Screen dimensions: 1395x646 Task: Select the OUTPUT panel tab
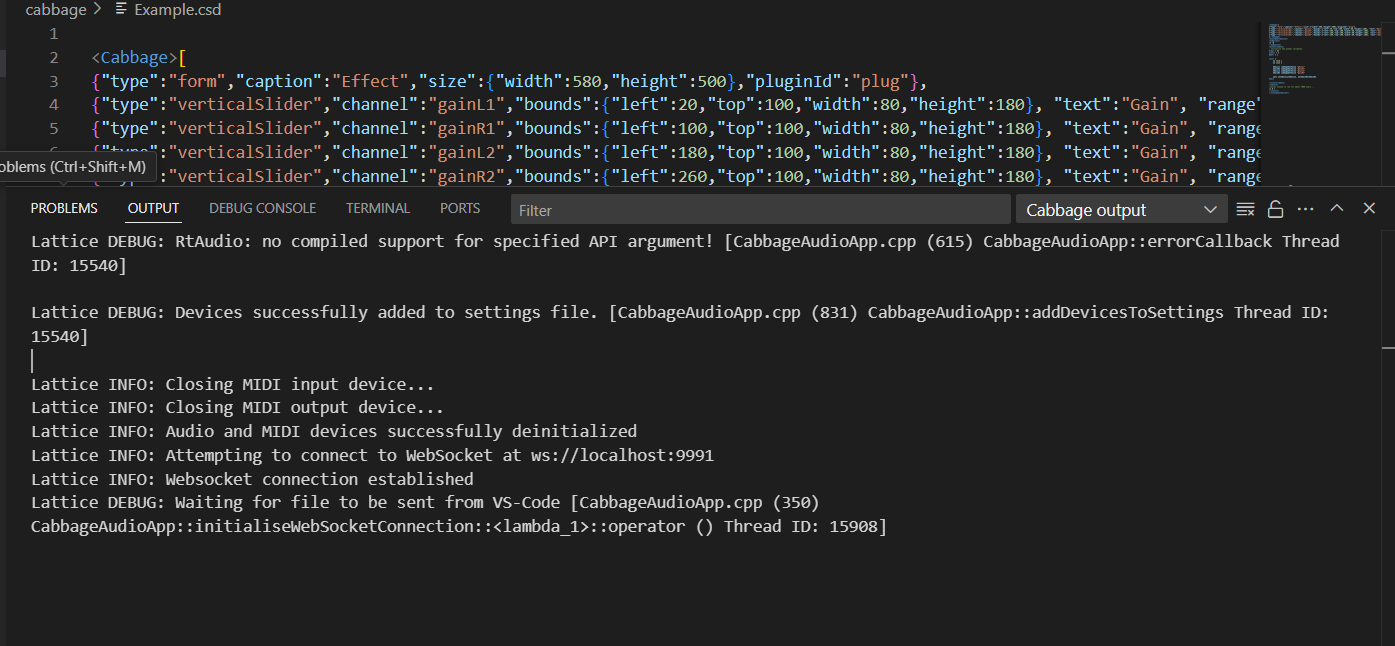point(153,208)
